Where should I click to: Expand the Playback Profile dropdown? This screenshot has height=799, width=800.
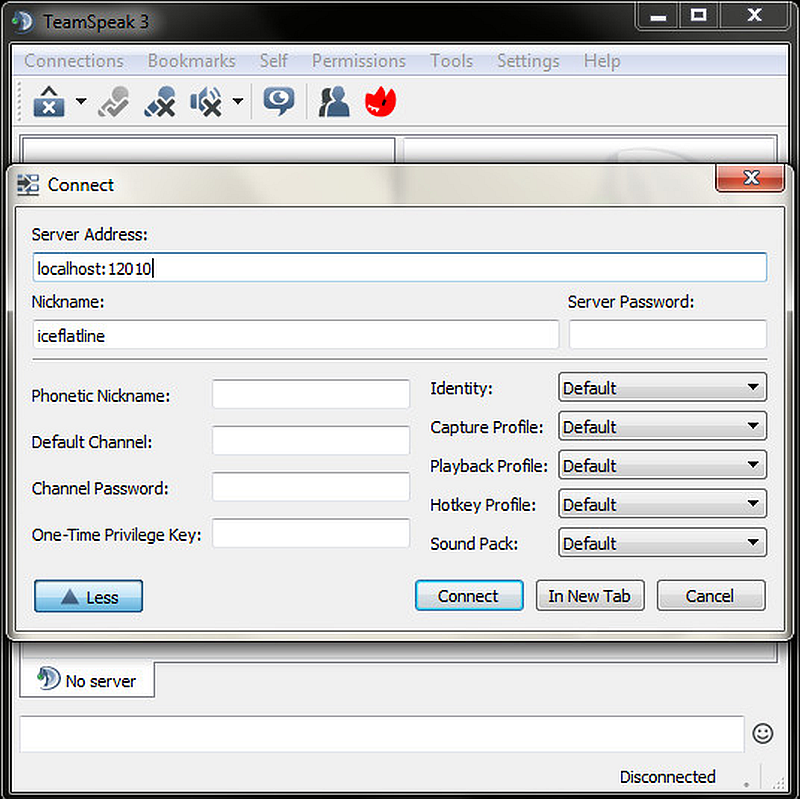[663, 465]
